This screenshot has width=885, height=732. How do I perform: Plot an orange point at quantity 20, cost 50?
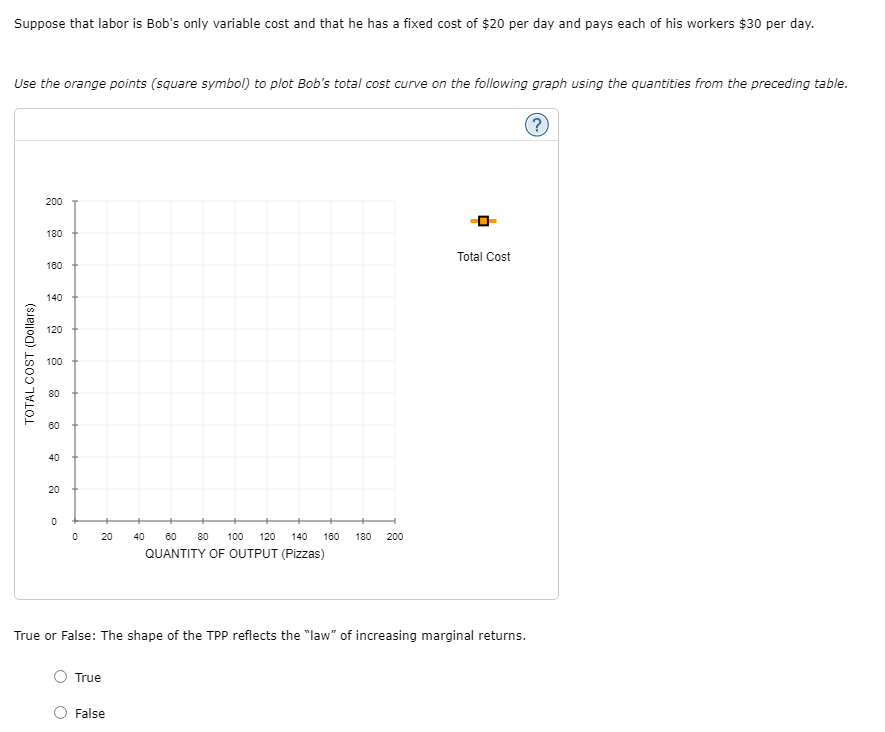coord(105,440)
